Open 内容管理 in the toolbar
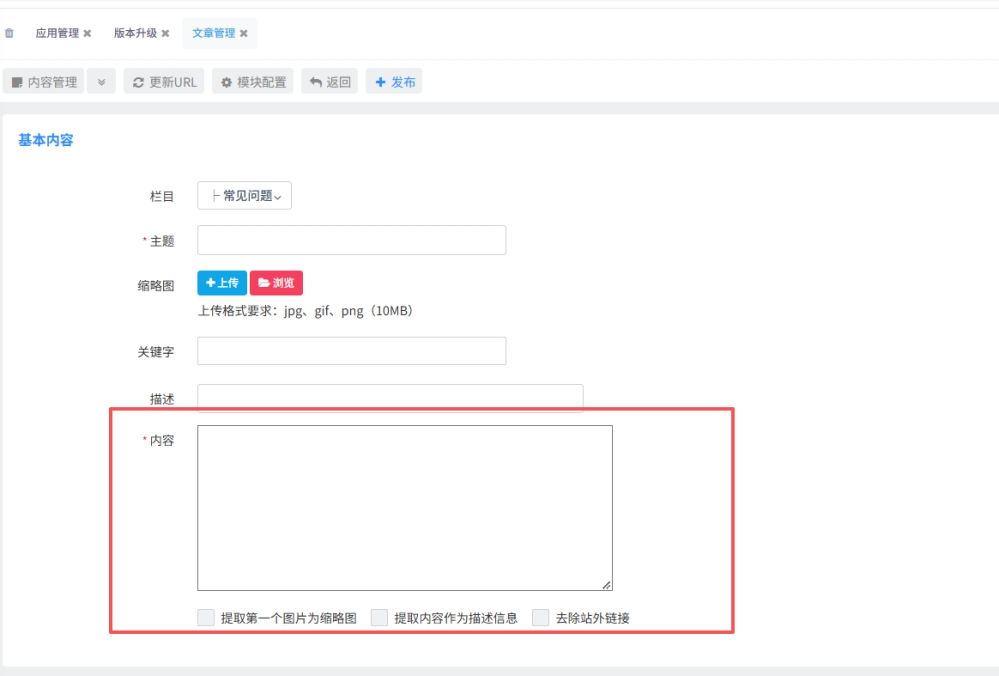The height and width of the screenshot is (676, 999). pos(43,82)
